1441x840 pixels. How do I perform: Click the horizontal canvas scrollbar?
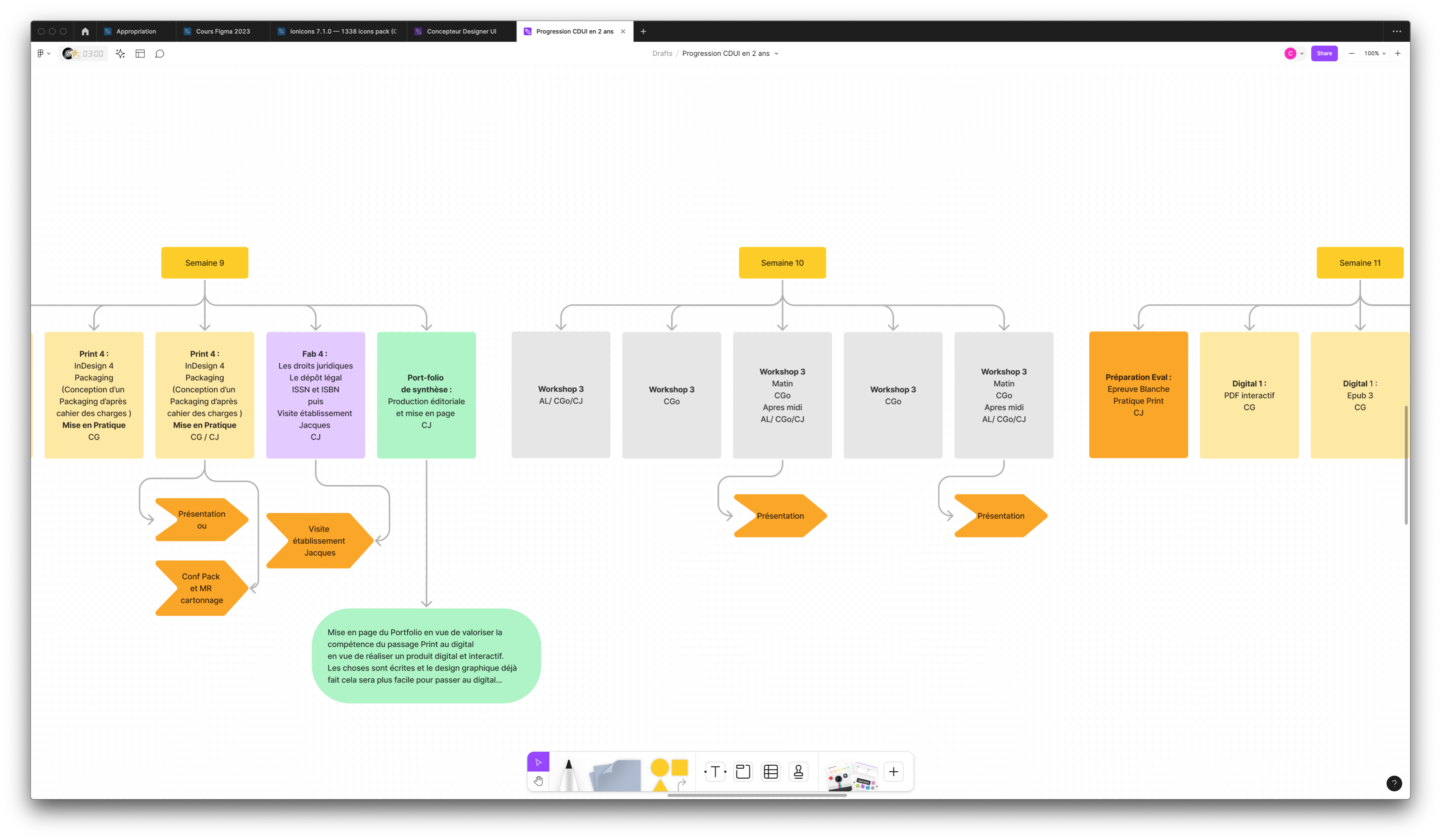(x=757, y=795)
